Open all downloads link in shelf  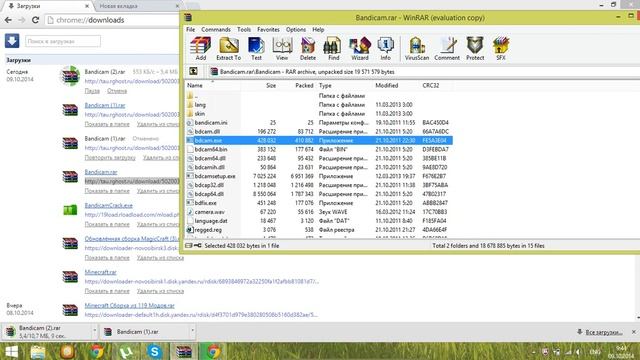point(604,332)
